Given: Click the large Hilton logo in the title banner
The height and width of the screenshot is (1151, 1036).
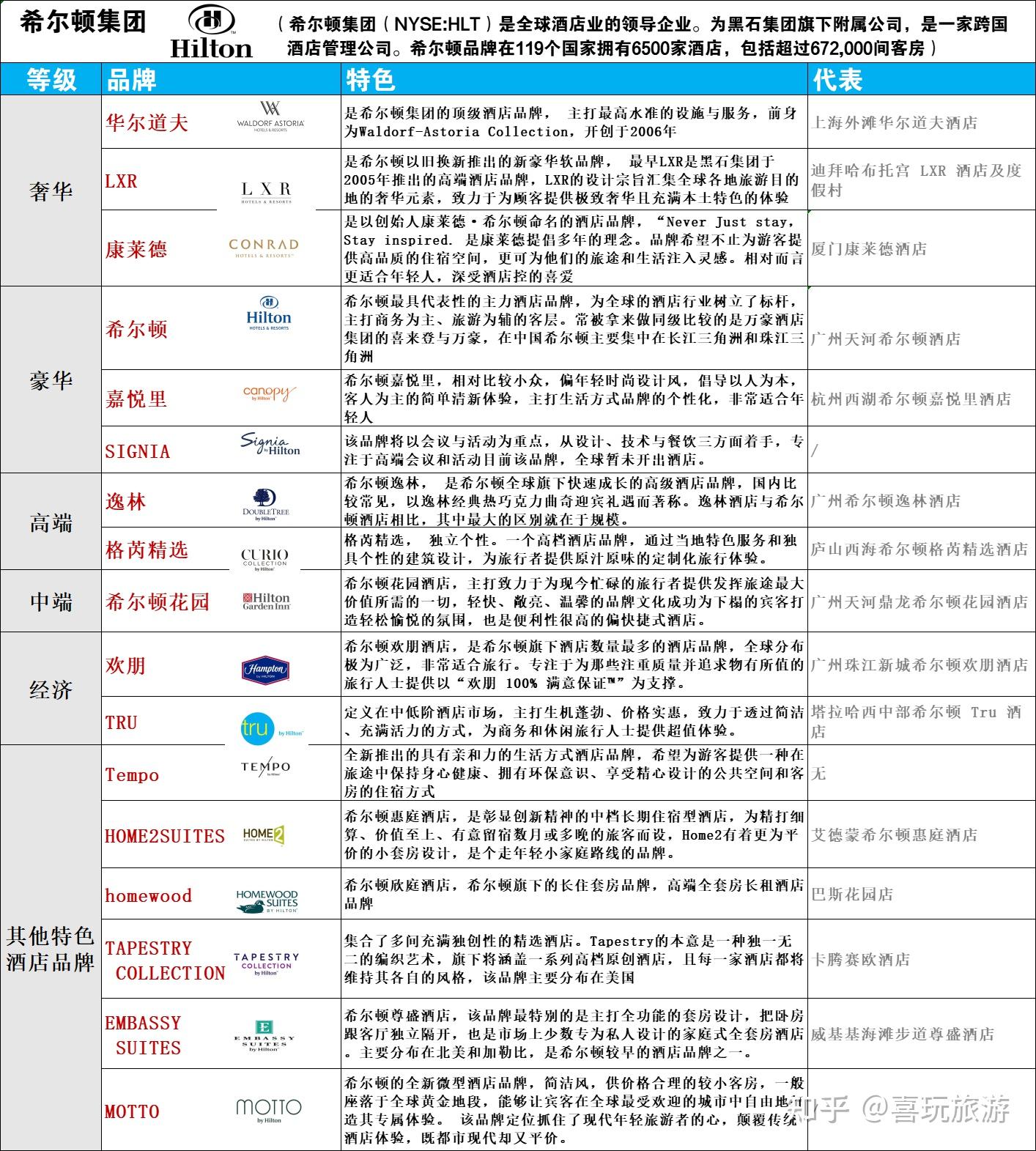Looking at the screenshot, I should (212, 32).
